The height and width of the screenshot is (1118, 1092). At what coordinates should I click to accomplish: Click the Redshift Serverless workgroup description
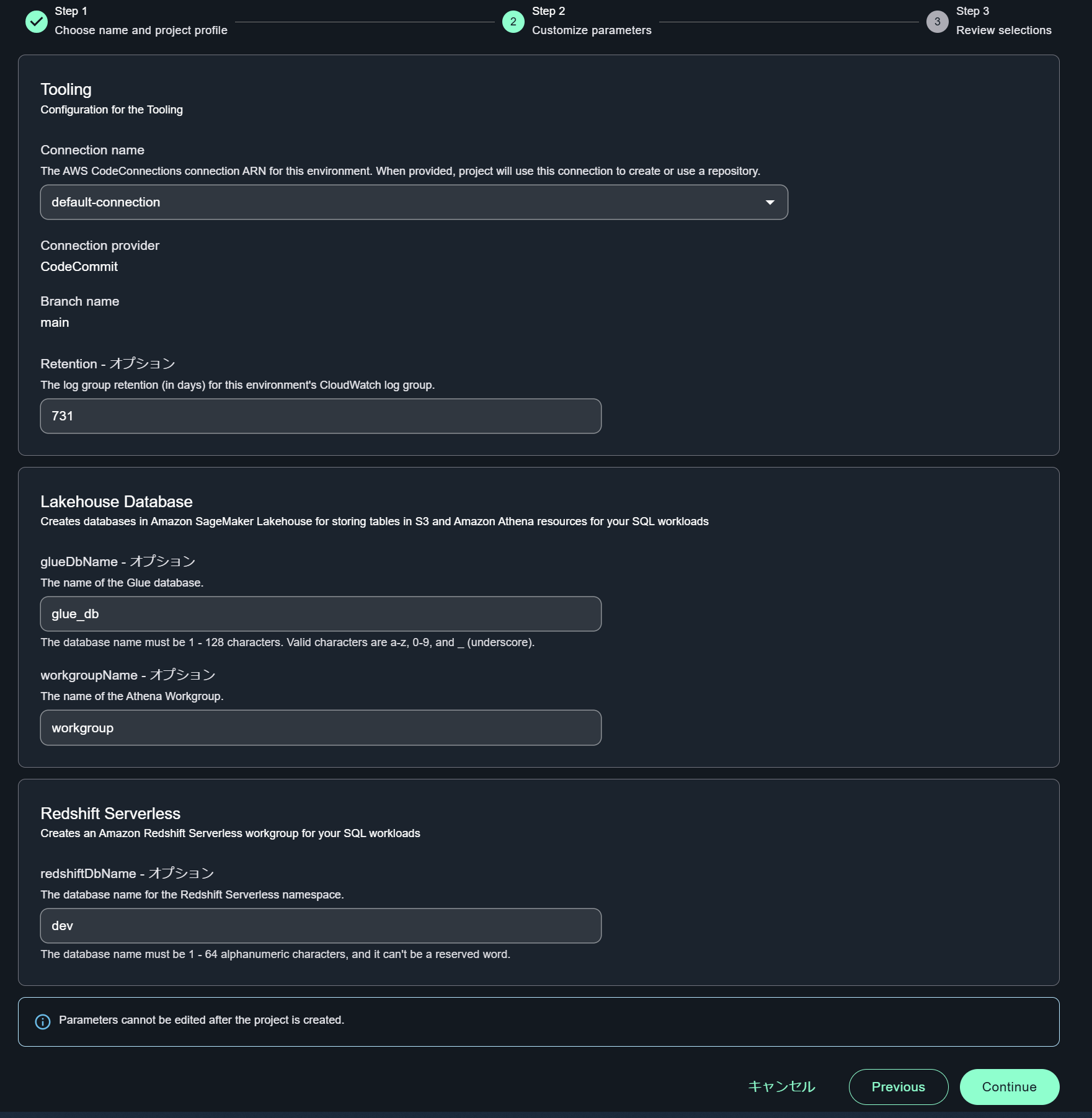coord(230,833)
